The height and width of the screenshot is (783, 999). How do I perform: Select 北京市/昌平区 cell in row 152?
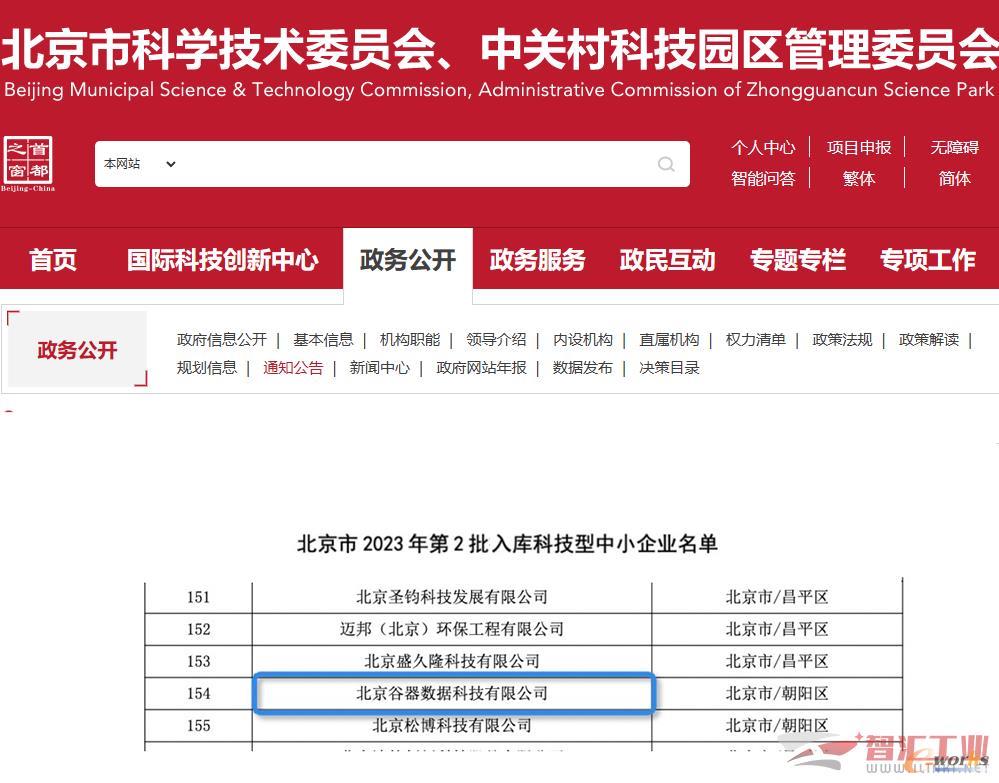(777, 629)
